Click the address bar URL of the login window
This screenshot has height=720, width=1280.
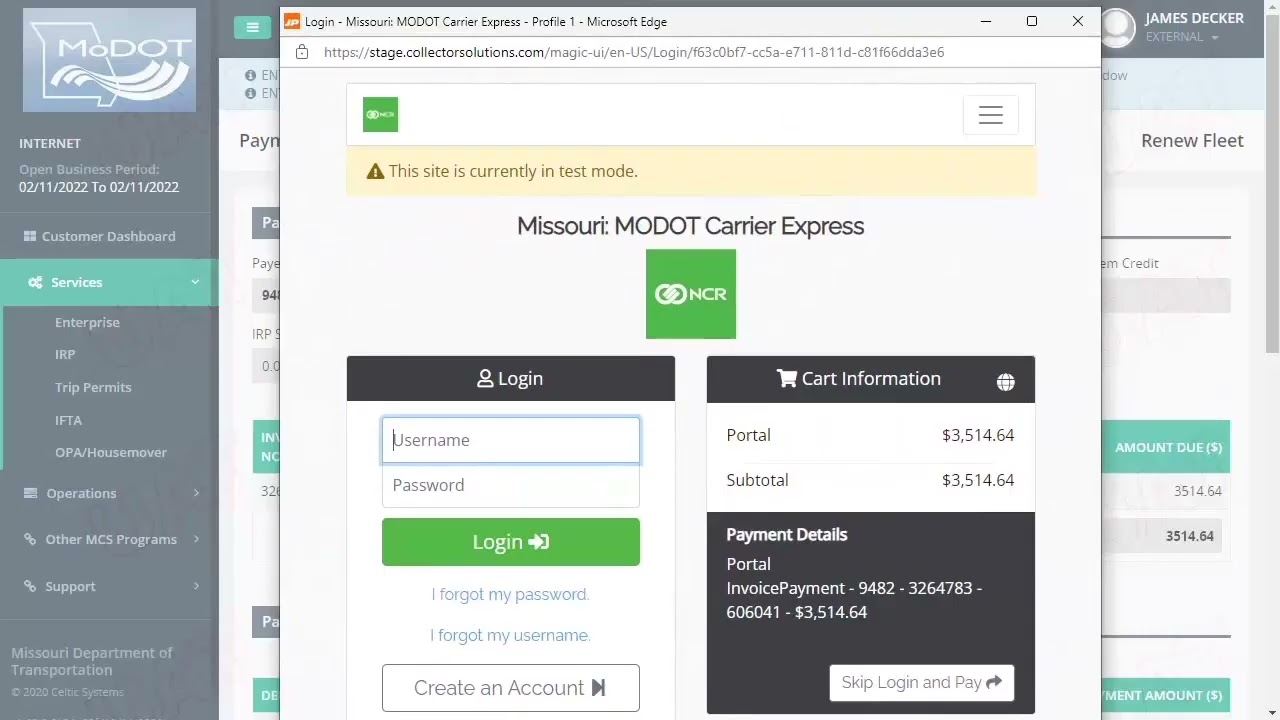pos(634,52)
